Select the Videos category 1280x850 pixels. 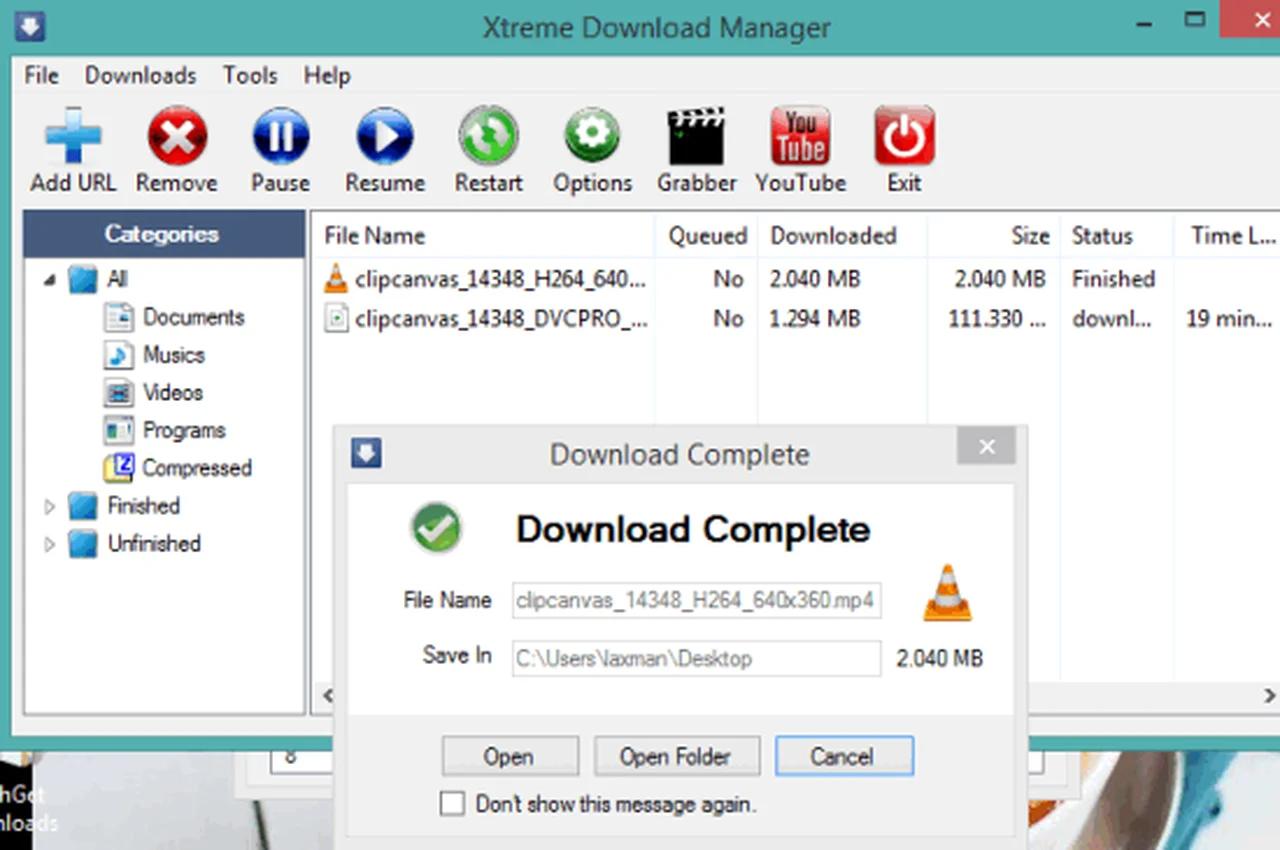tap(172, 392)
